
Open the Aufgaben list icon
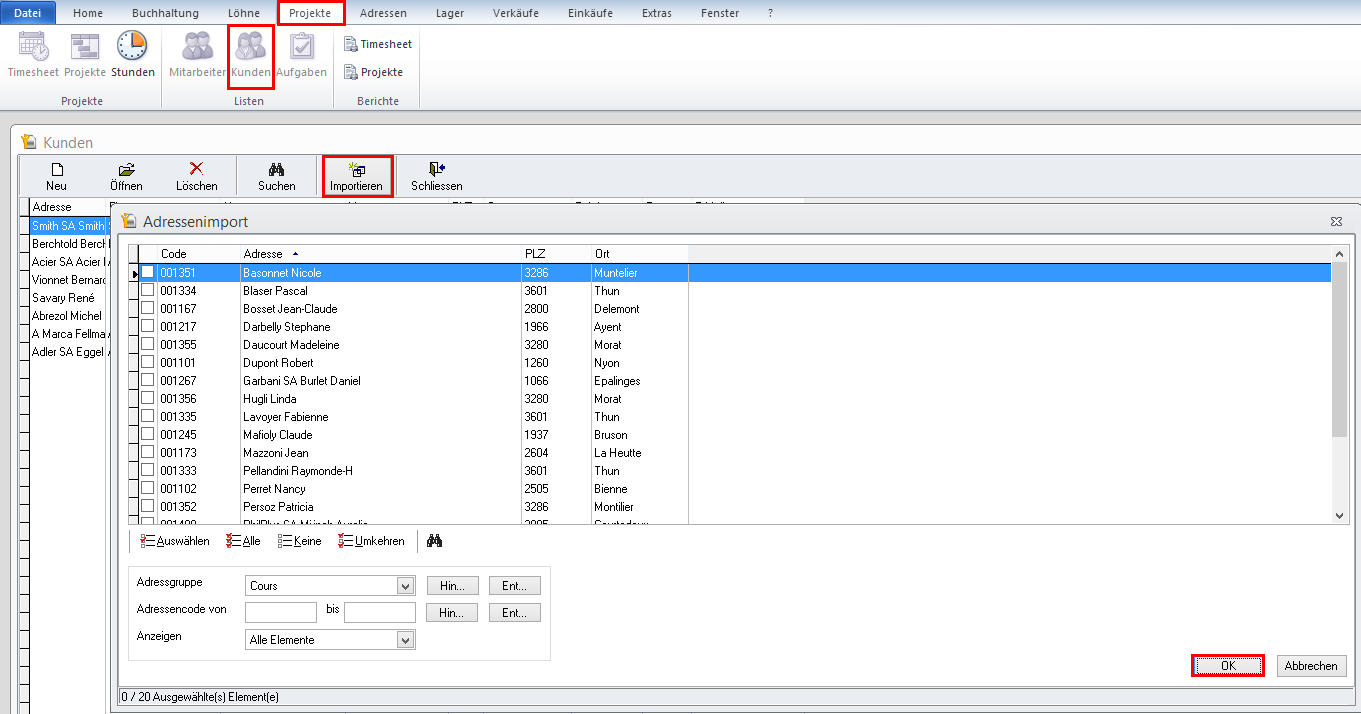click(301, 54)
